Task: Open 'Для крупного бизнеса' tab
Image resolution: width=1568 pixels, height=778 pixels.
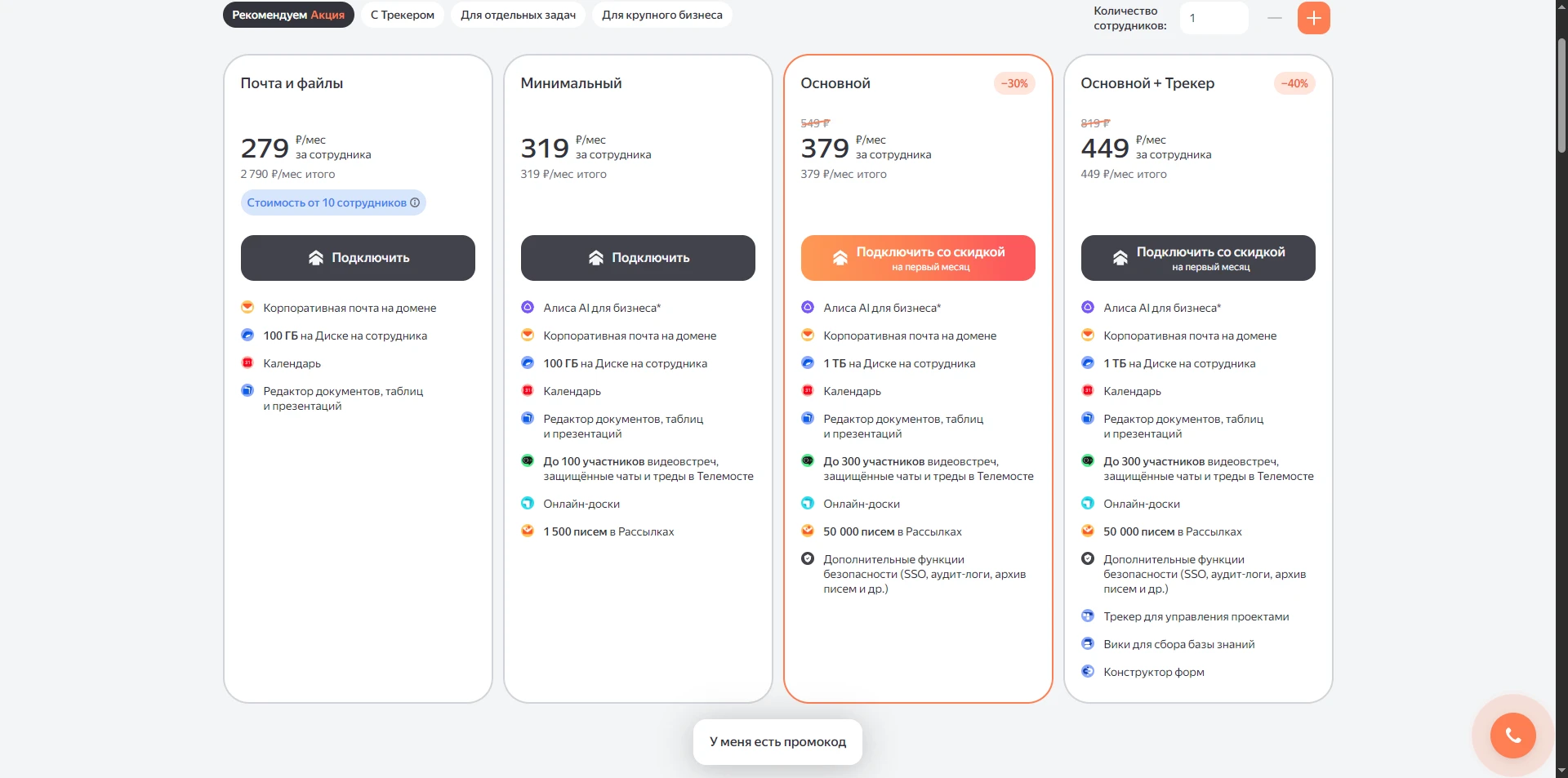Action: pos(662,15)
